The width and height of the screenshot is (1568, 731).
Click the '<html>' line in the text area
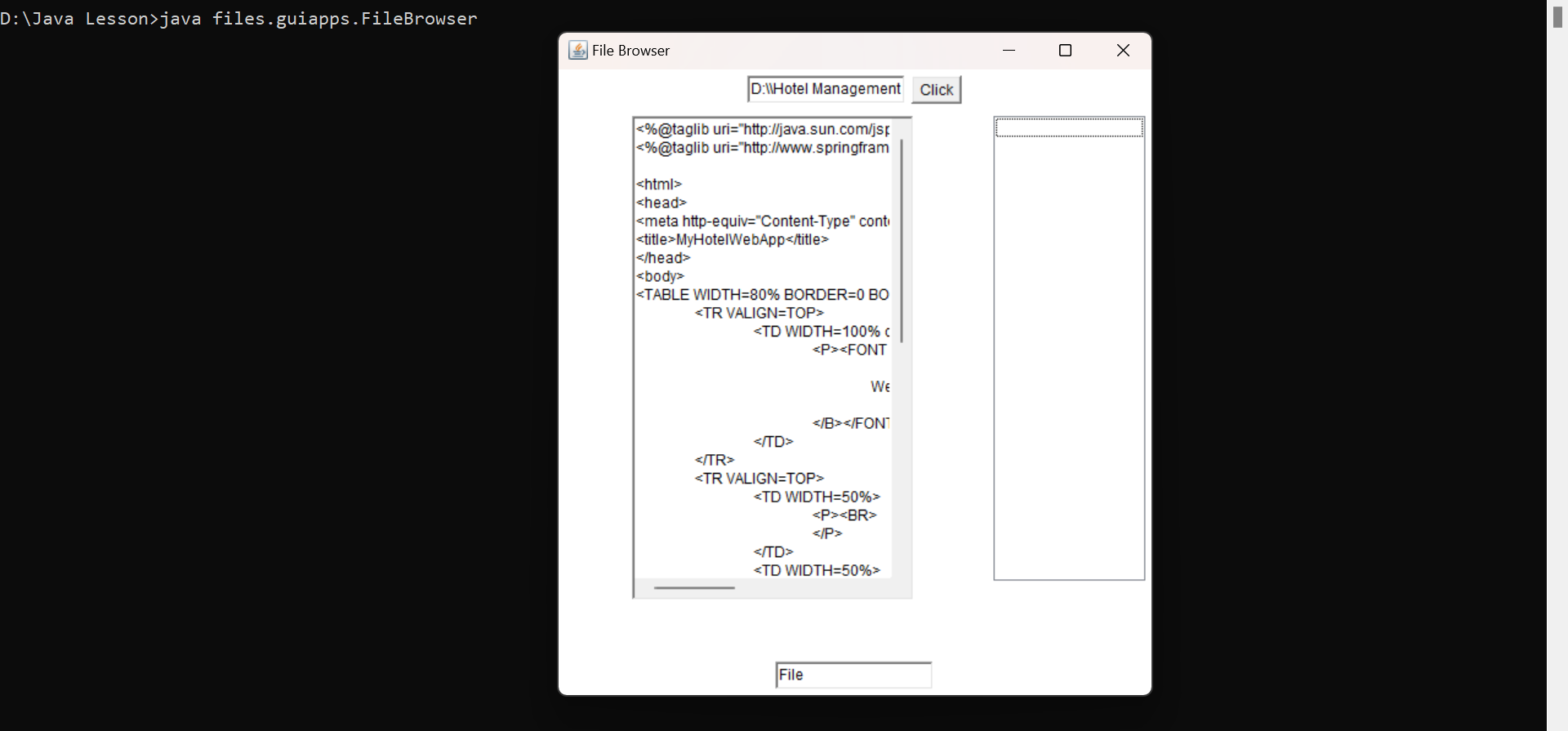[659, 185]
